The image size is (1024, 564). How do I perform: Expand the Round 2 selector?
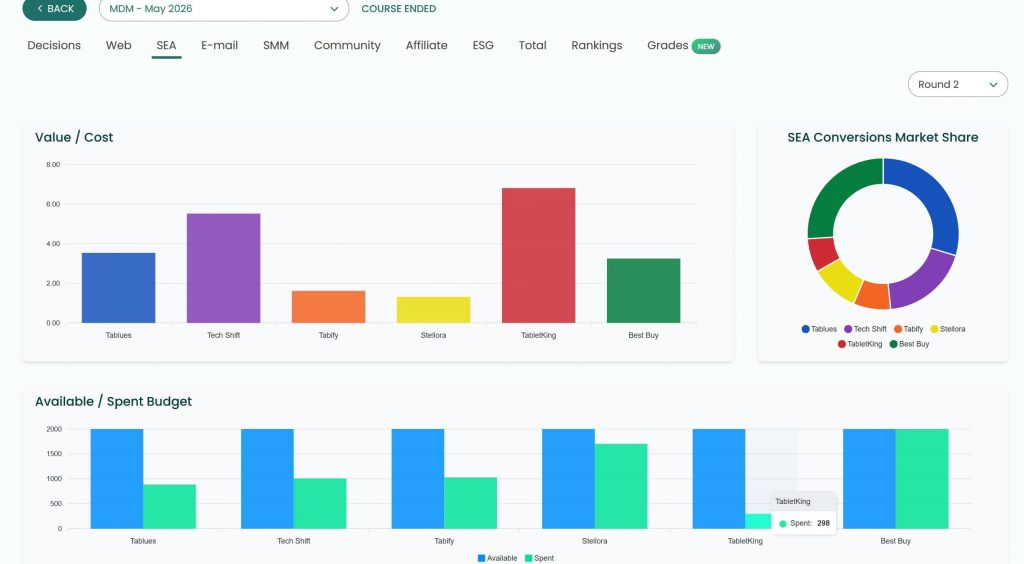957,84
